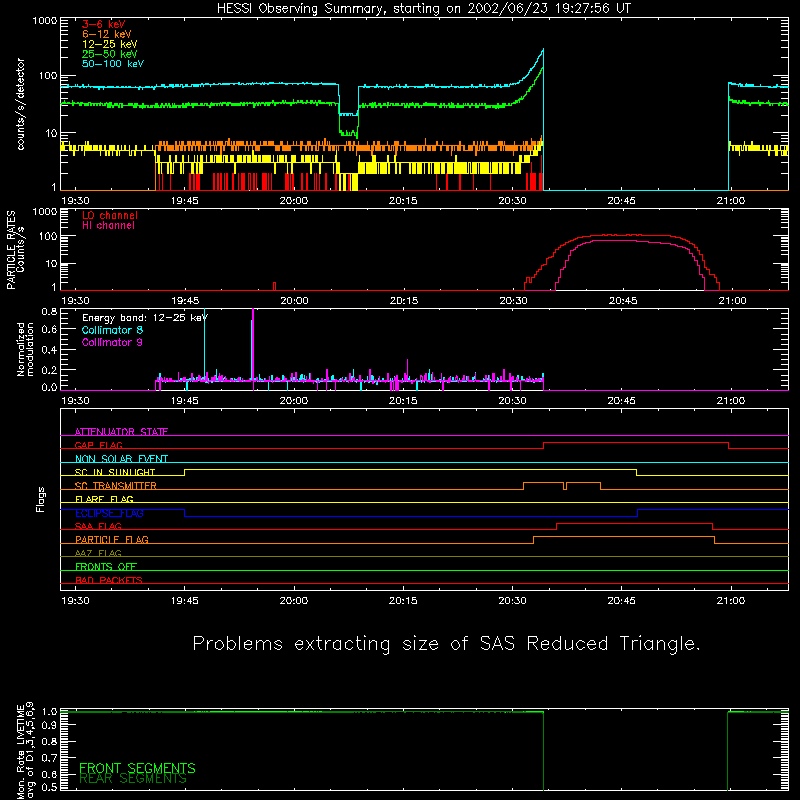Select the 50-100 keV legend entry
The width and height of the screenshot is (800, 800).
pos(113,64)
